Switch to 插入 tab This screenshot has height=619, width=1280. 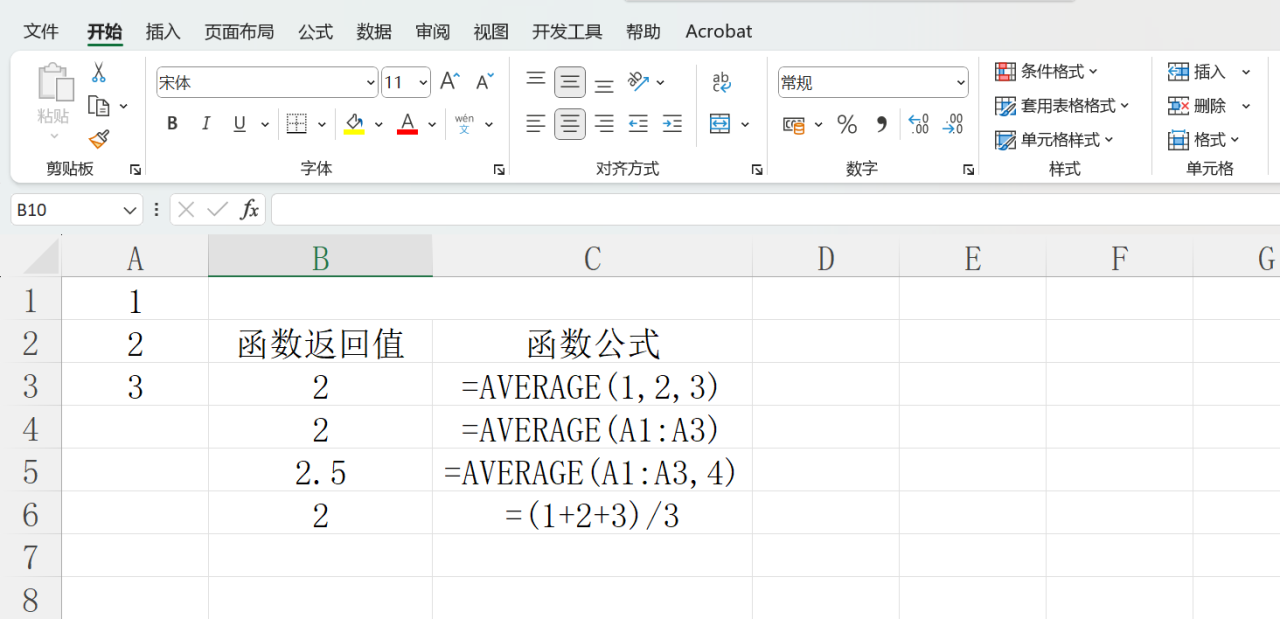[163, 32]
